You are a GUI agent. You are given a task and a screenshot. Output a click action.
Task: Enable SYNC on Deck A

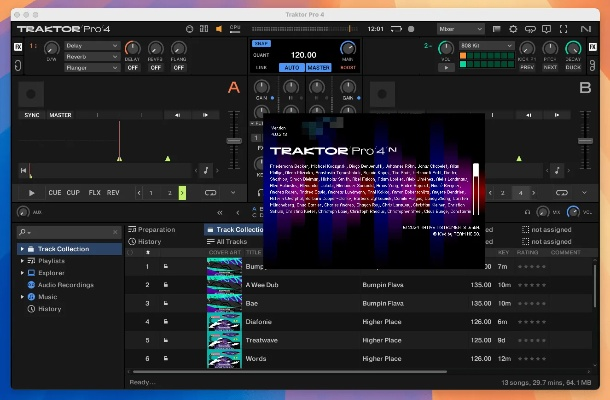pyautogui.click(x=32, y=115)
